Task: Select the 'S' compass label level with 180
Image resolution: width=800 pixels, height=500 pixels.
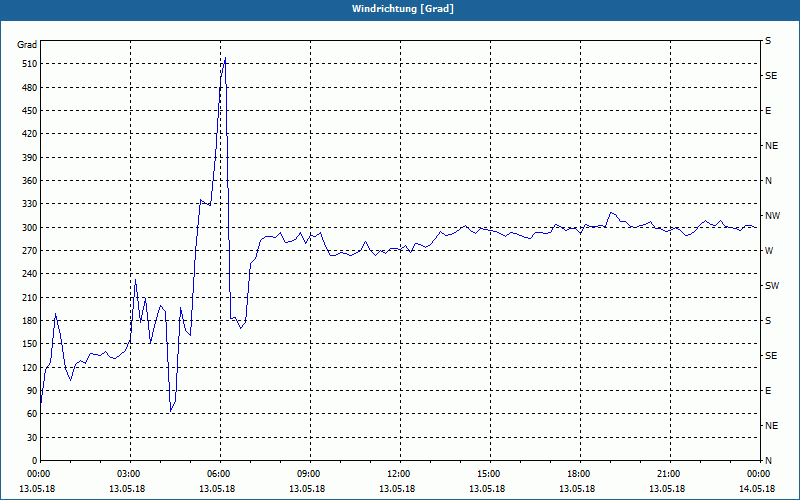Action: pos(768,321)
